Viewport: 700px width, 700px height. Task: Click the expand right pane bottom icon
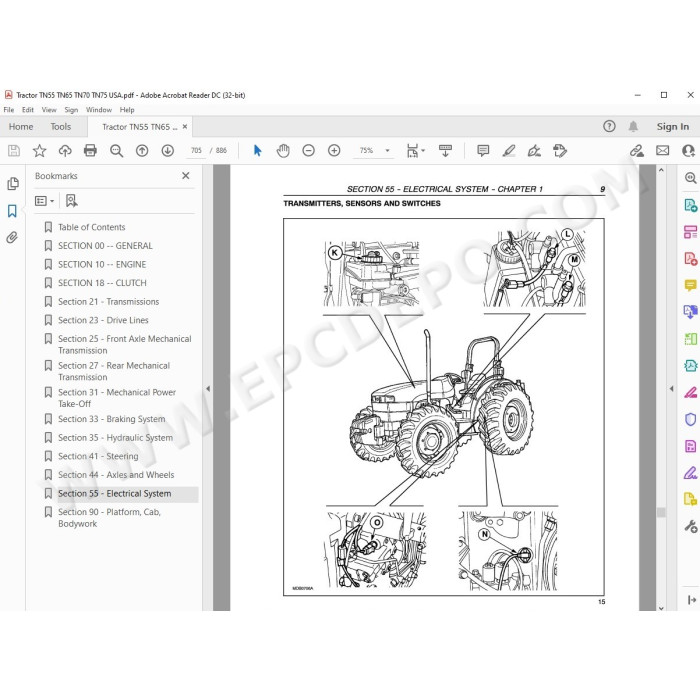[x=692, y=600]
